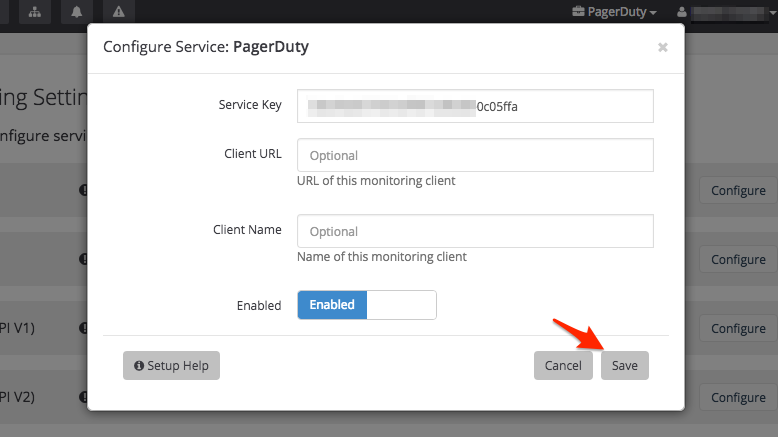Click Configure in the V1 row

coord(738,328)
